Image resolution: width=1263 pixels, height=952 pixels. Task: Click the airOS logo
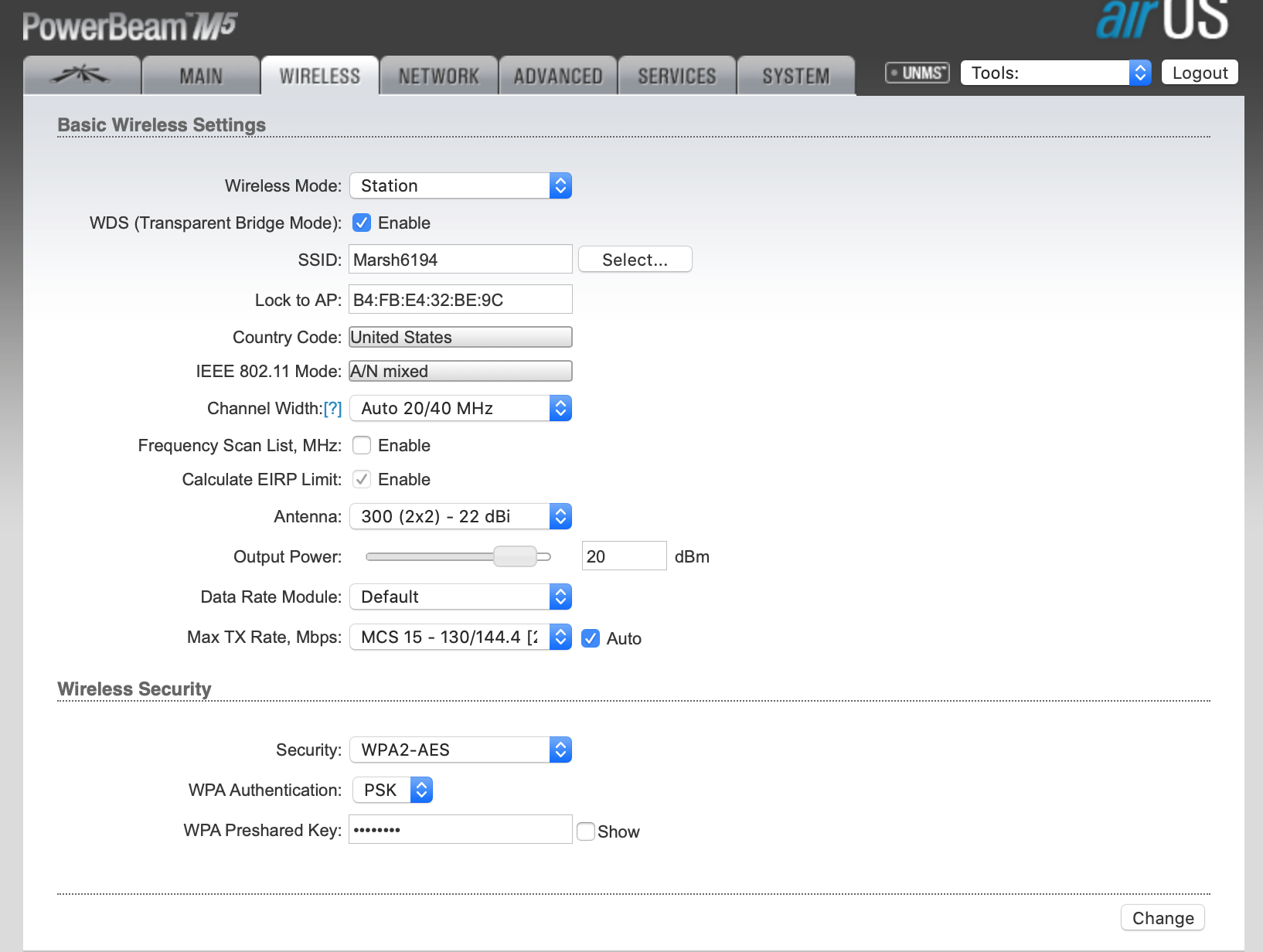(x=1161, y=20)
